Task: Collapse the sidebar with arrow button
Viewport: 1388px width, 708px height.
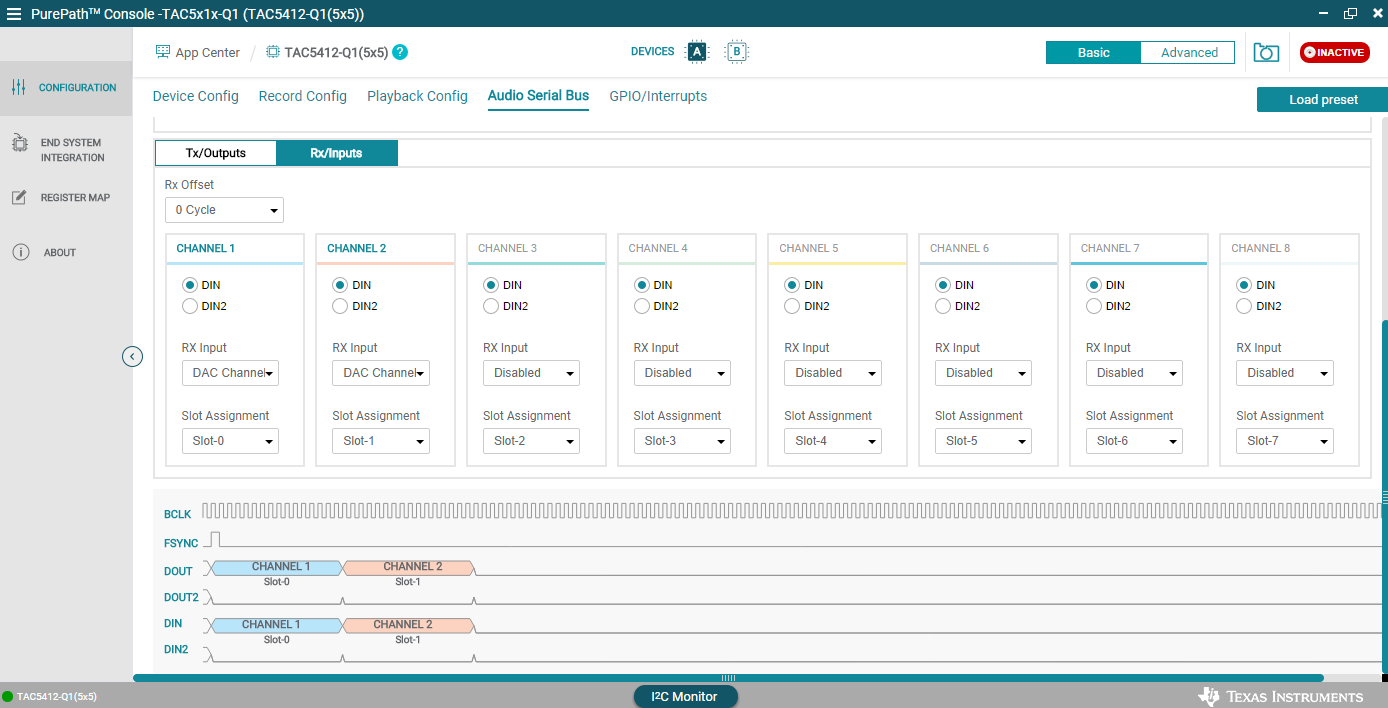Action: click(x=132, y=356)
